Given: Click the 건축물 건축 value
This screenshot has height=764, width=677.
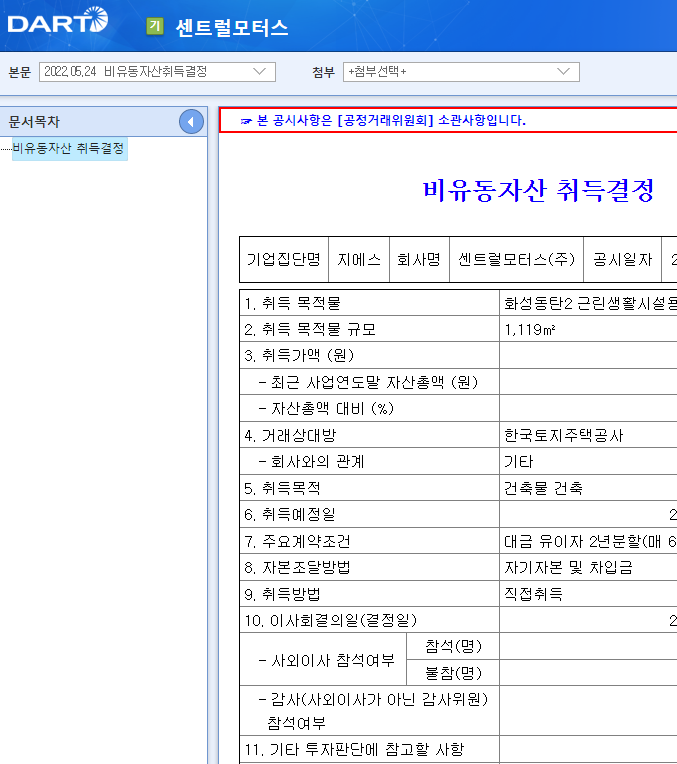Looking at the screenshot, I should click(x=543, y=489).
